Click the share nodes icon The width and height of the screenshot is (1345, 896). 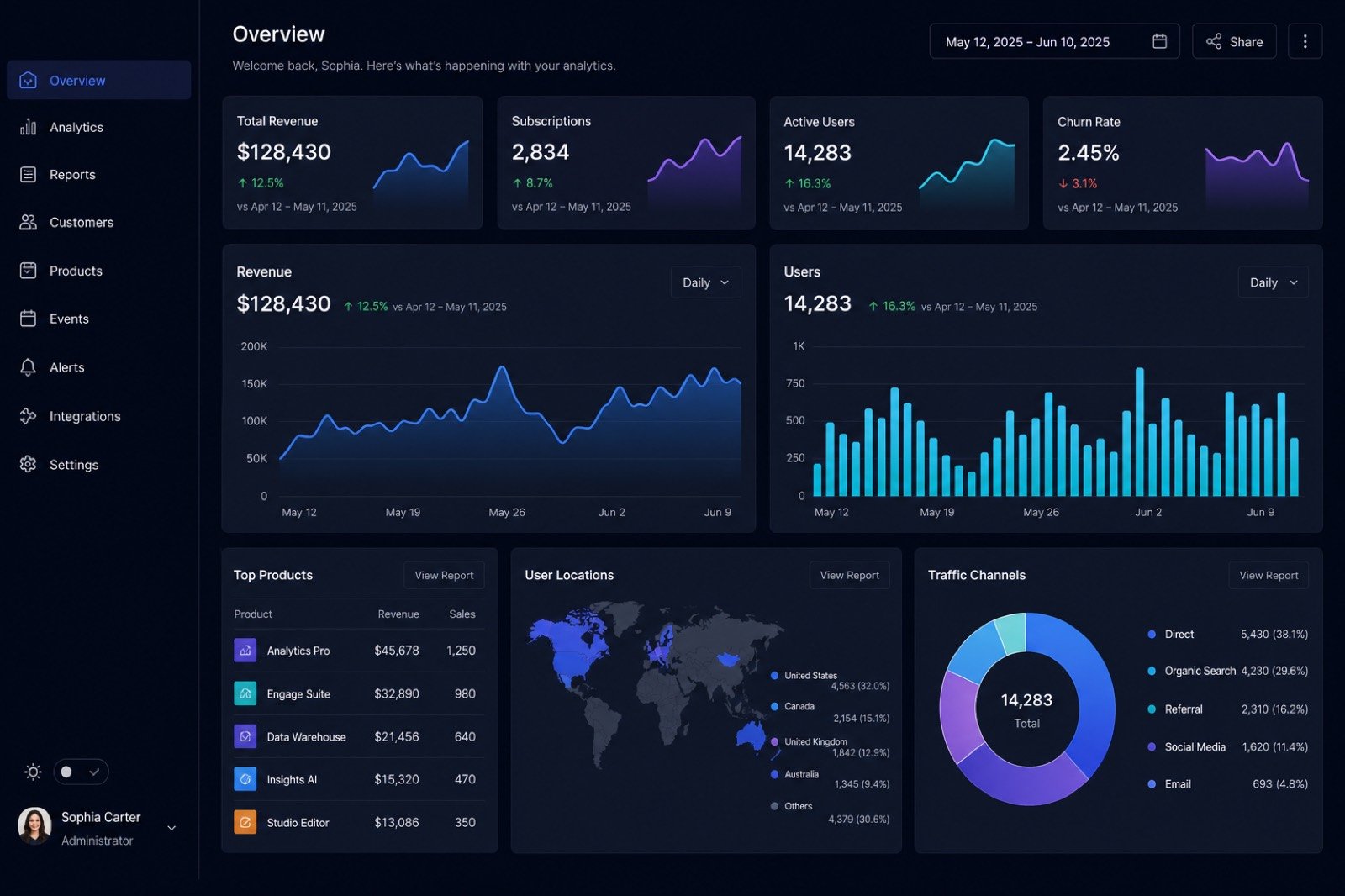[x=1214, y=41]
